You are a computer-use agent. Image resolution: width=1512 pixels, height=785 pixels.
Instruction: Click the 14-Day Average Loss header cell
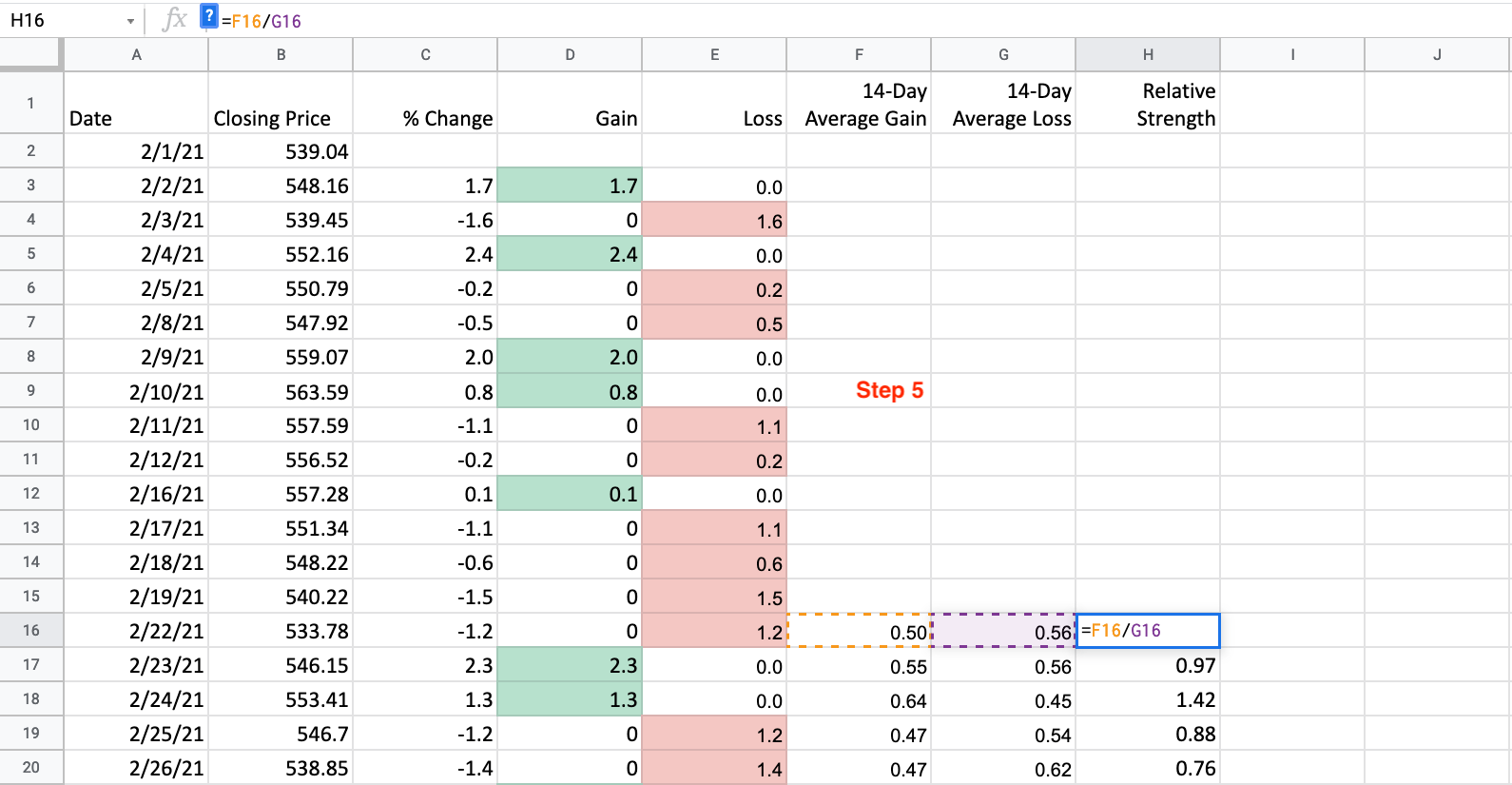click(x=1003, y=103)
